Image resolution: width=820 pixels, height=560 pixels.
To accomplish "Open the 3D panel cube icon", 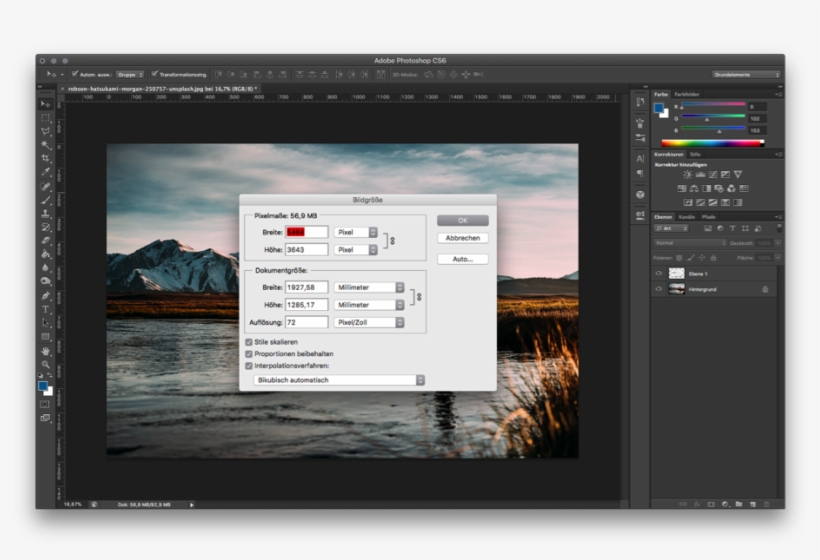I will pyautogui.click(x=640, y=194).
